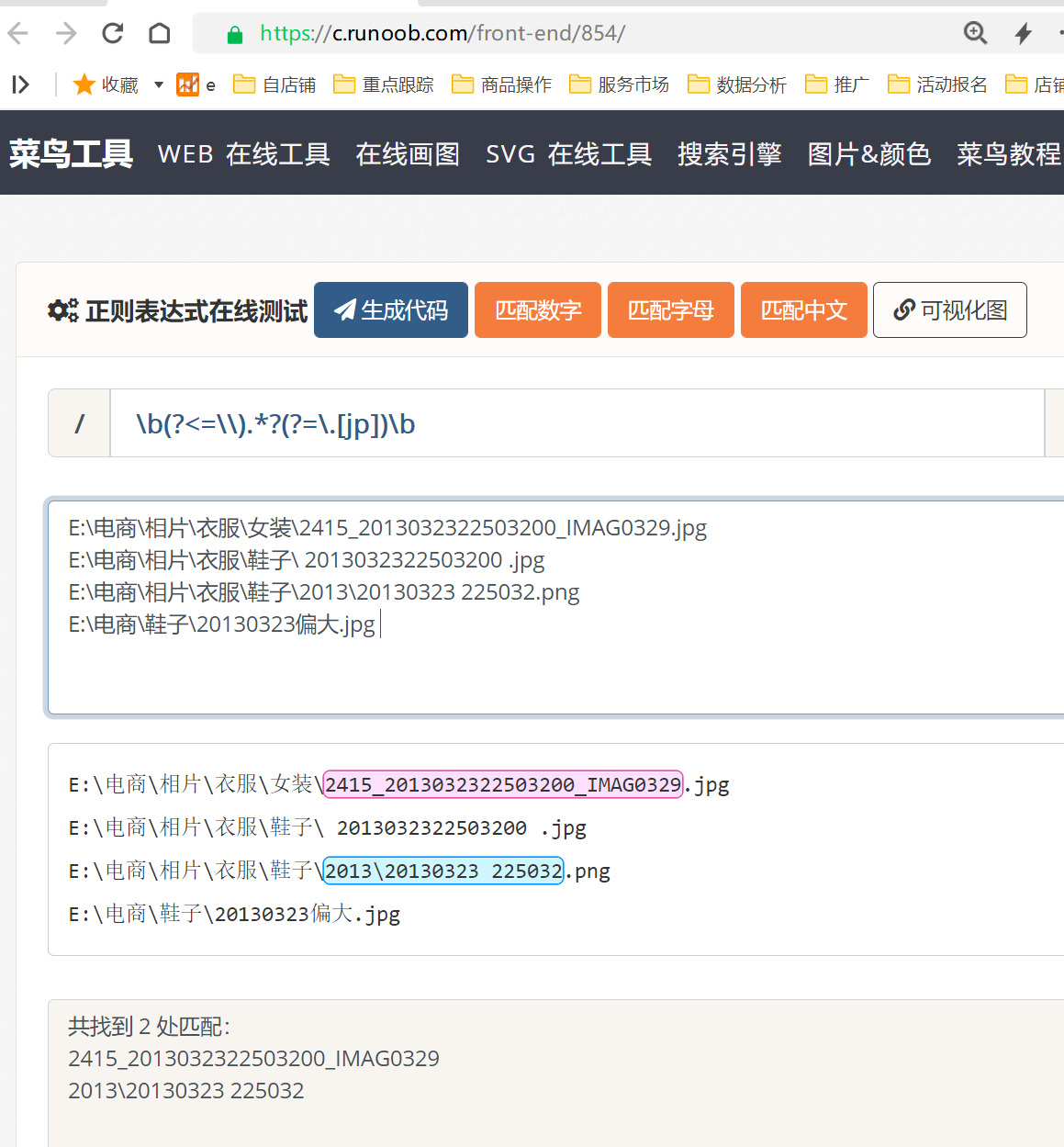The height and width of the screenshot is (1147, 1064).
Task: Click the 生成代码 button
Action: tap(391, 310)
